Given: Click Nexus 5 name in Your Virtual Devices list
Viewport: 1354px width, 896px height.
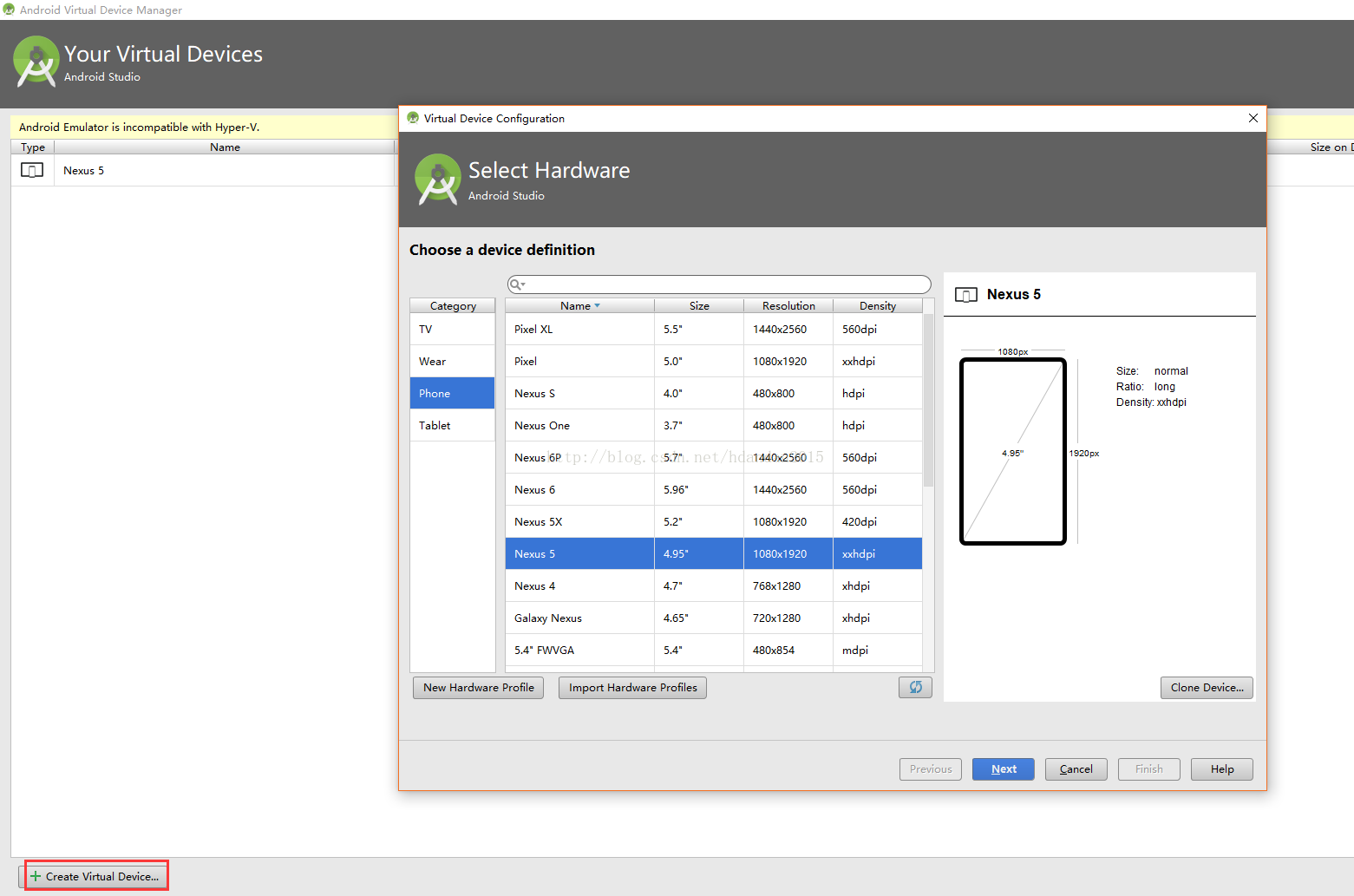Looking at the screenshot, I should 83,170.
